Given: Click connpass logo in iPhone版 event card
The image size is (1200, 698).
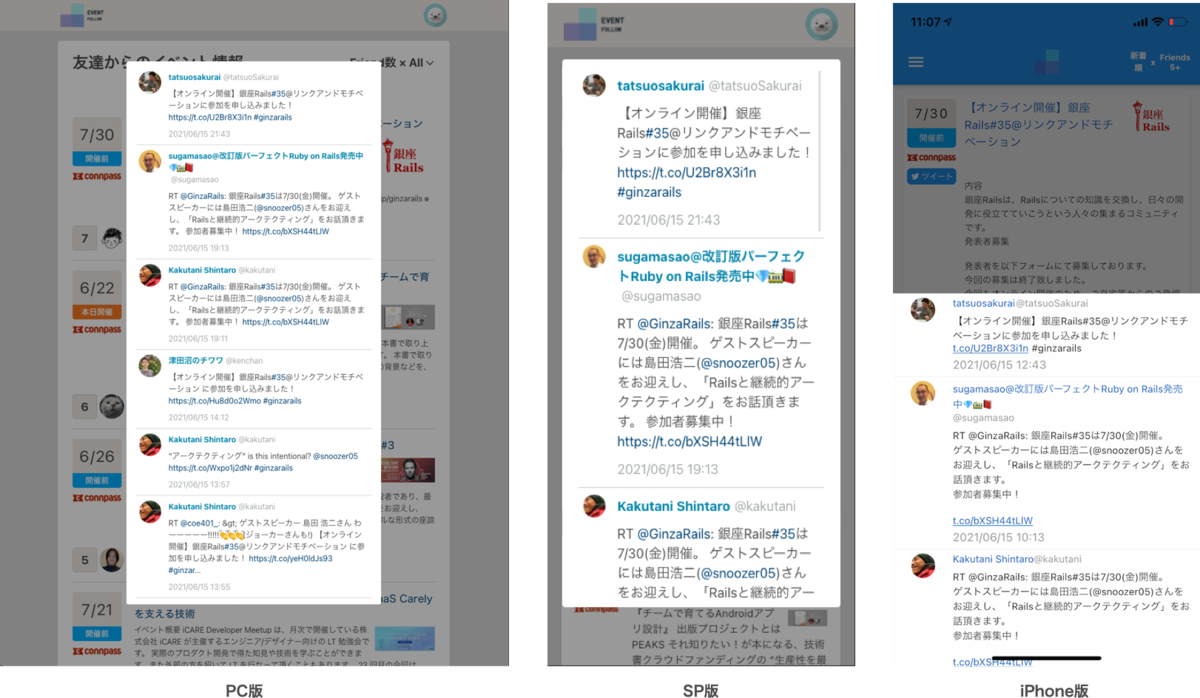Looking at the screenshot, I should (x=932, y=157).
